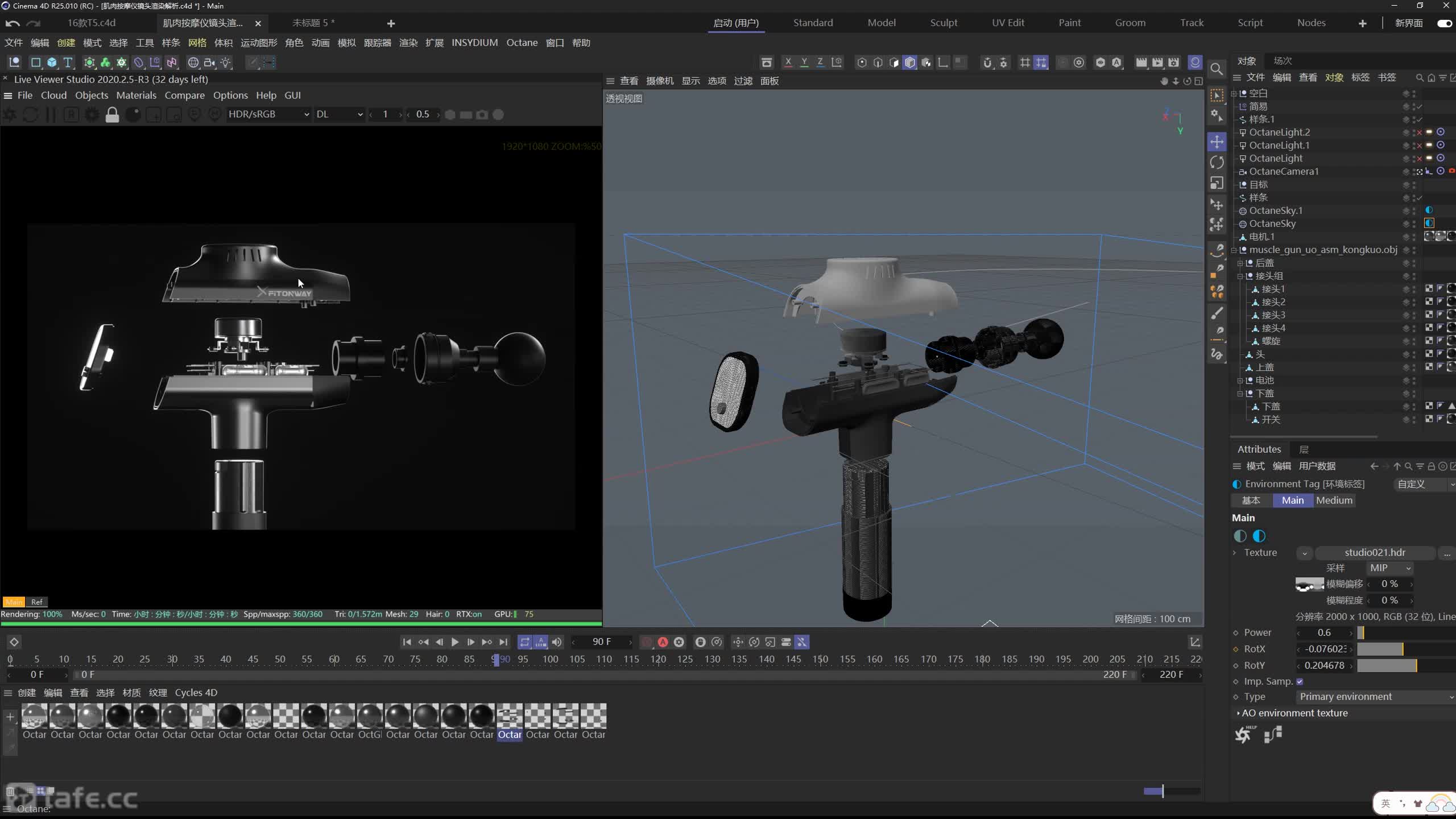Click the render region R icon
Screen dimensions: 1456x819
tap(71, 114)
